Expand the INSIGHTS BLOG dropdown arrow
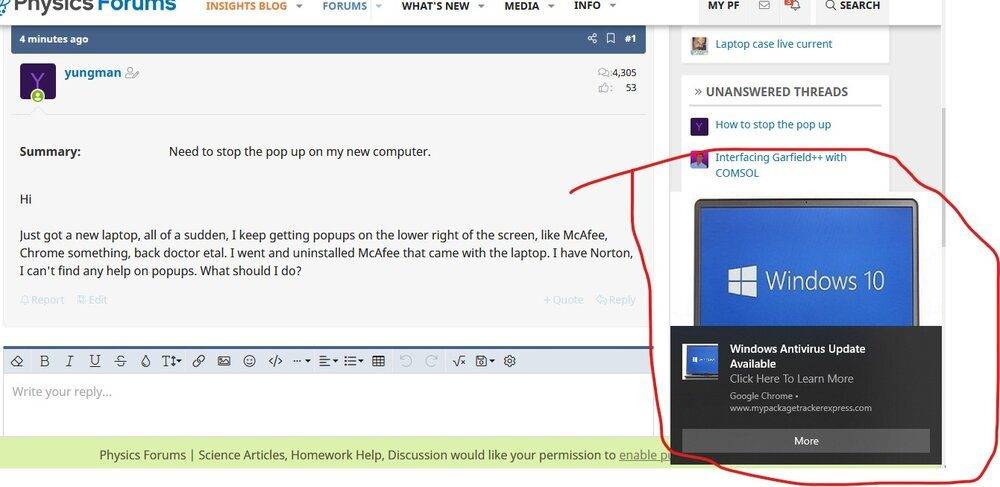 (299, 6)
